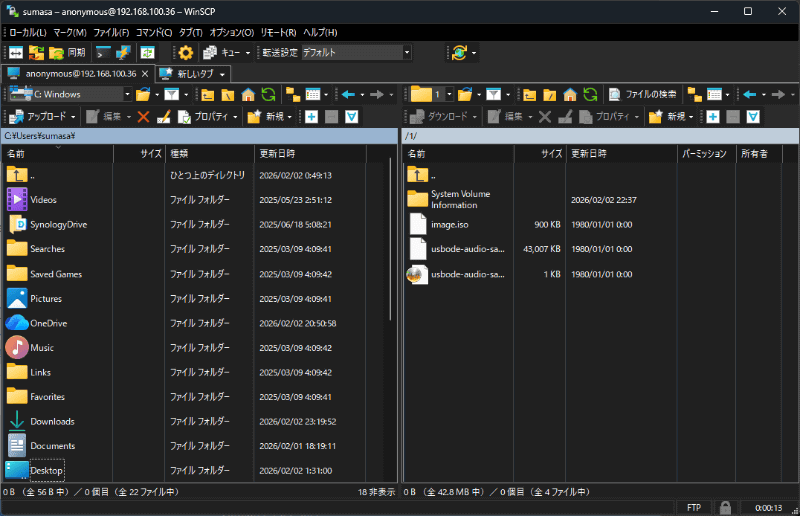Image resolution: width=800 pixels, height=516 pixels.
Task: Click remote panel open directory folder icon
Action: click(x=465, y=94)
